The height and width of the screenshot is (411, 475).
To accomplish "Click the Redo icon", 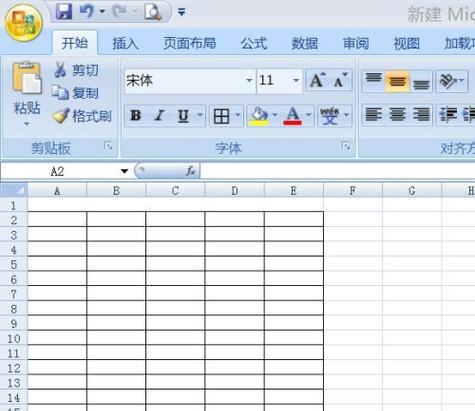I will pyautogui.click(x=119, y=11).
